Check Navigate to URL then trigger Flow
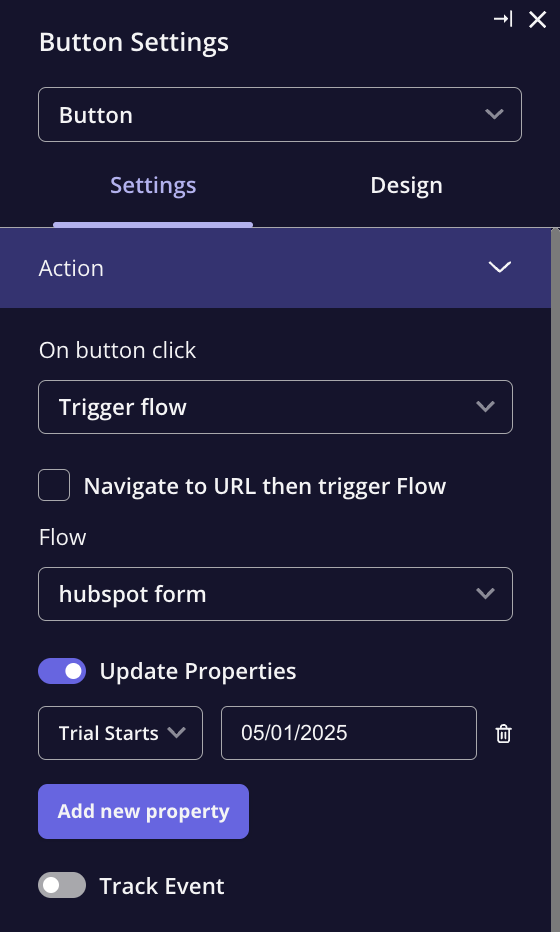This screenshot has height=932, width=560. tap(54, 485)
